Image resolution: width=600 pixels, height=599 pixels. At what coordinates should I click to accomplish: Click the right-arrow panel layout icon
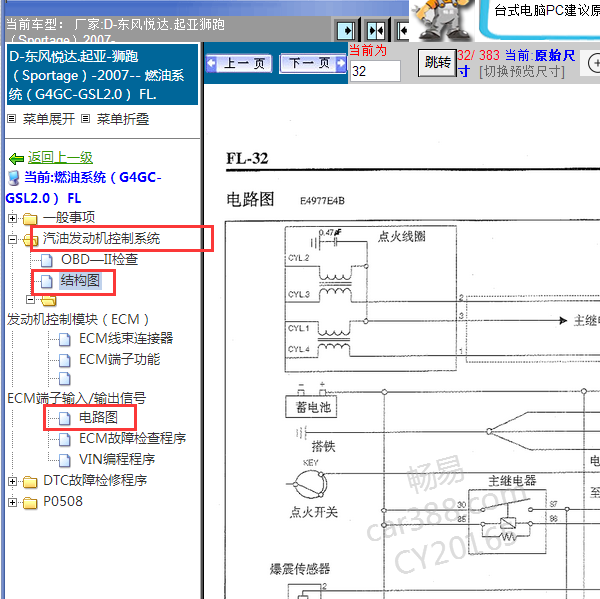click(x=347, y=31)
